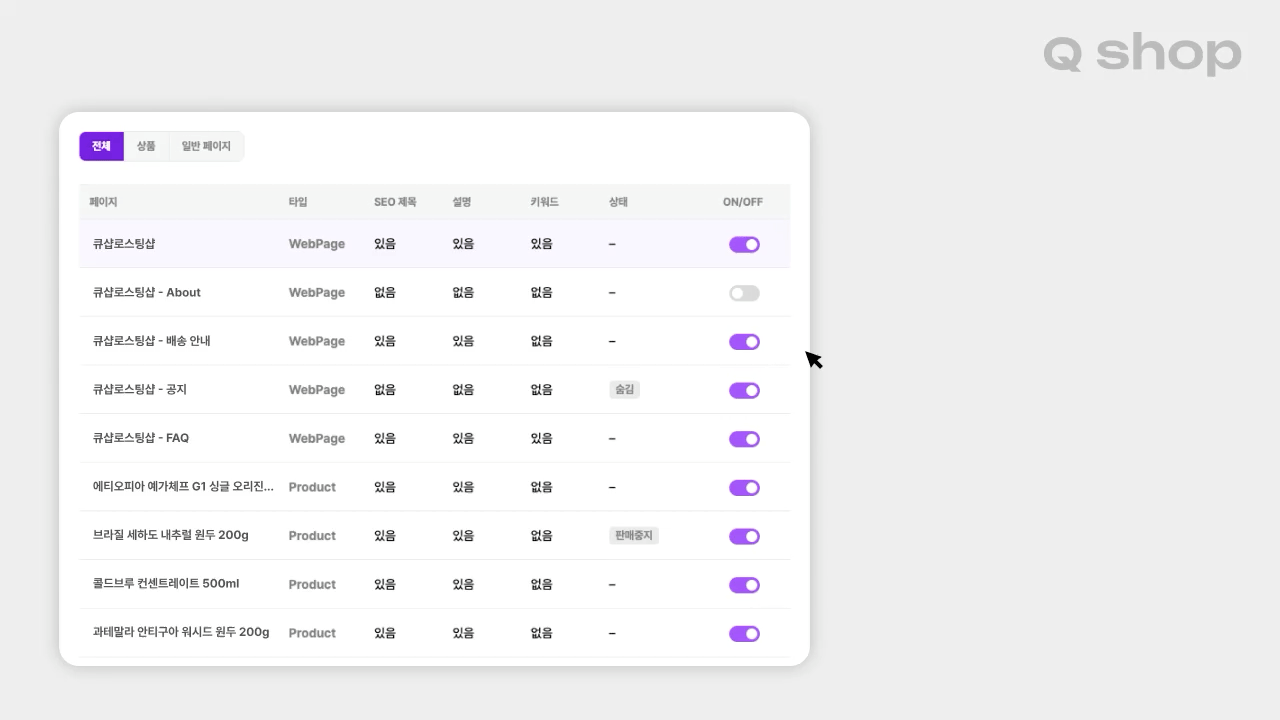Toggle the 브라질 세하도 원두 switch
The image size is (1280, 720).
(x=744, y=536)
